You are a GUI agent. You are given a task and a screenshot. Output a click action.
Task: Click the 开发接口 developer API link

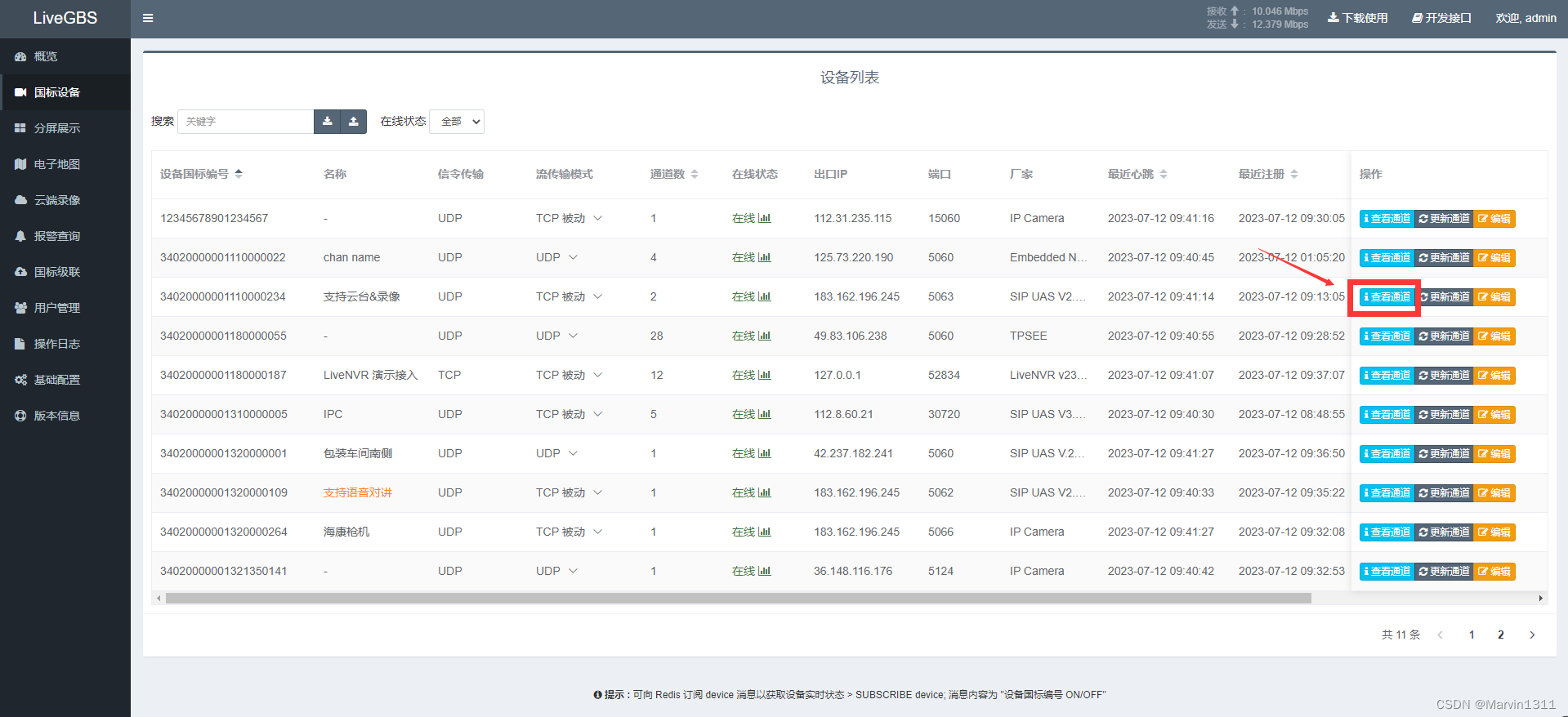1441,18
